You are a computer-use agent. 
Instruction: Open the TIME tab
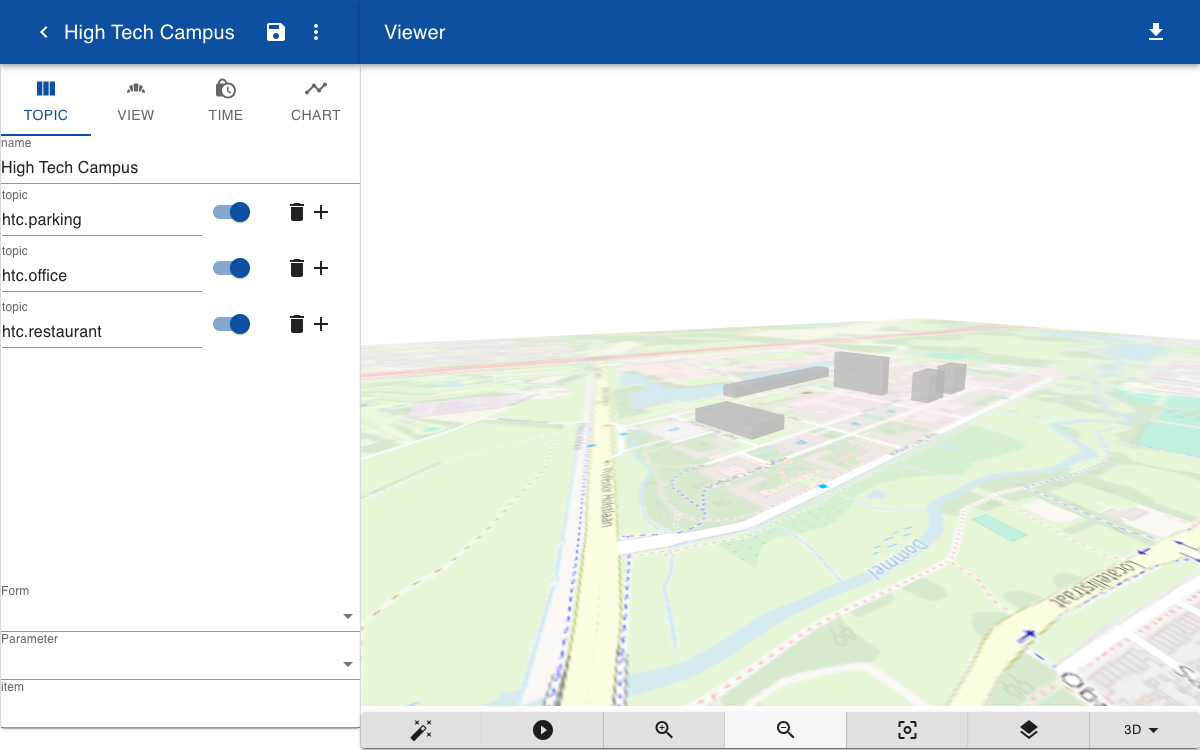(x=226, y=101)
